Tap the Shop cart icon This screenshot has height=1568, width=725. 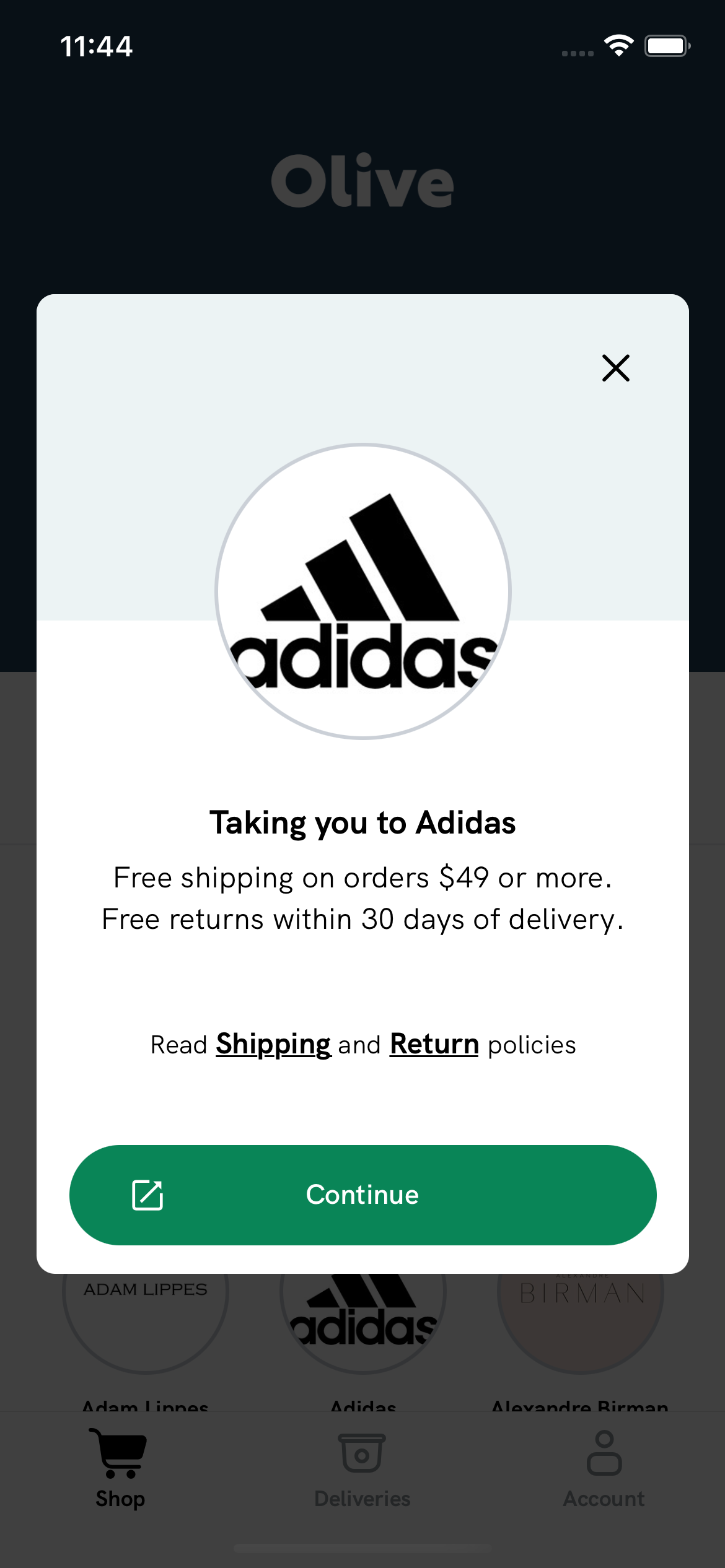[x=118, y=1452]
